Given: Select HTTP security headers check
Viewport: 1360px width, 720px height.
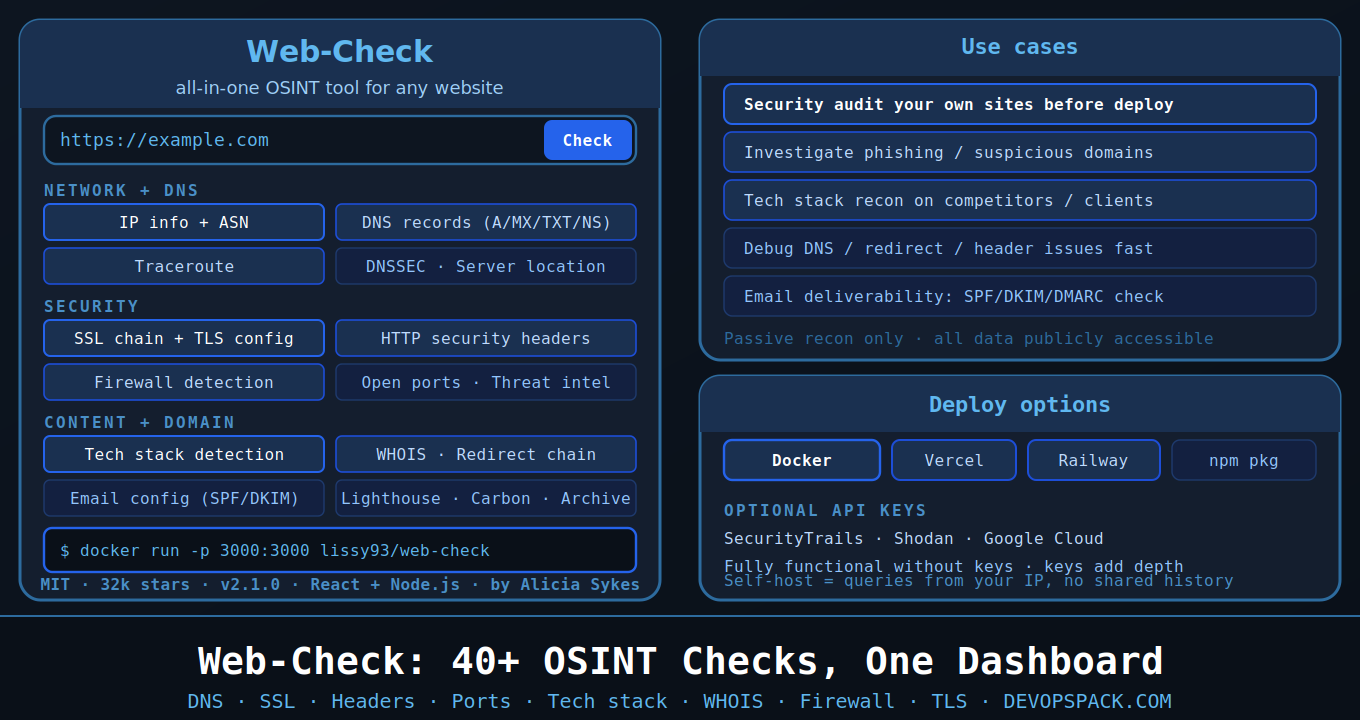Looking at the screenshot, I should pyautogui.click(x=486, y=338).
